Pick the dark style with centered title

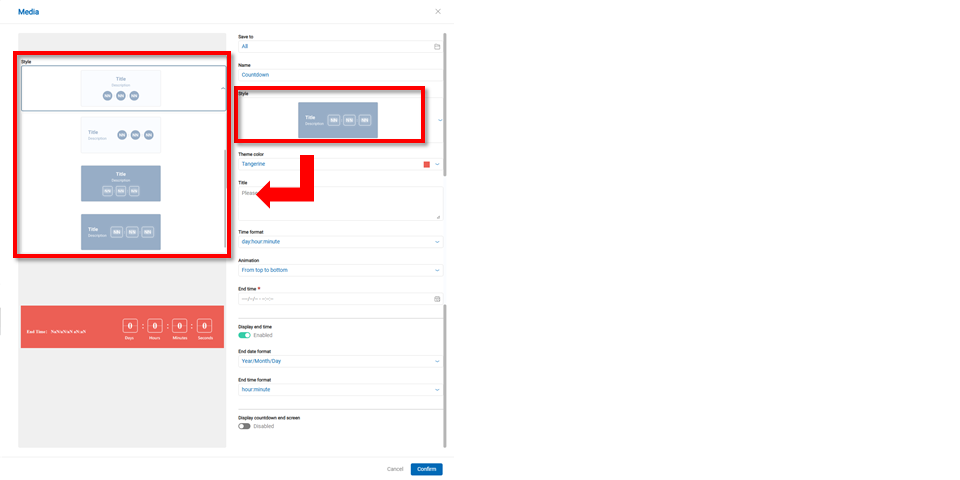(120, 183)
